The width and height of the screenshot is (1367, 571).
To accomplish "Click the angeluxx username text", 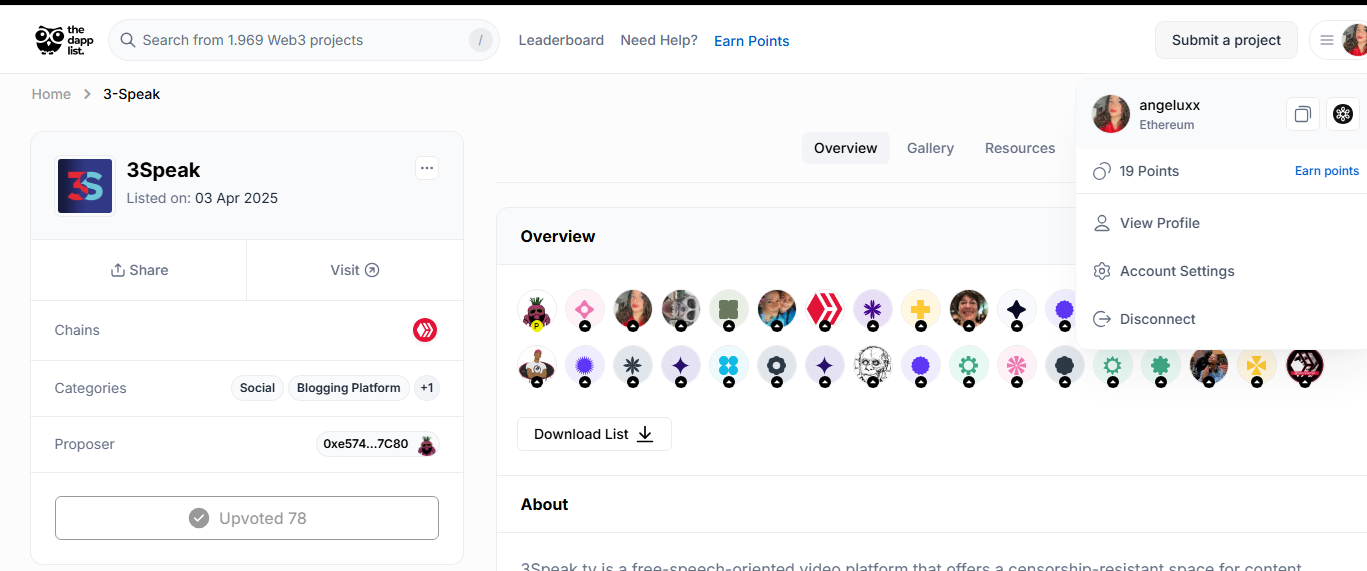I will click(x=1170, y=105).
